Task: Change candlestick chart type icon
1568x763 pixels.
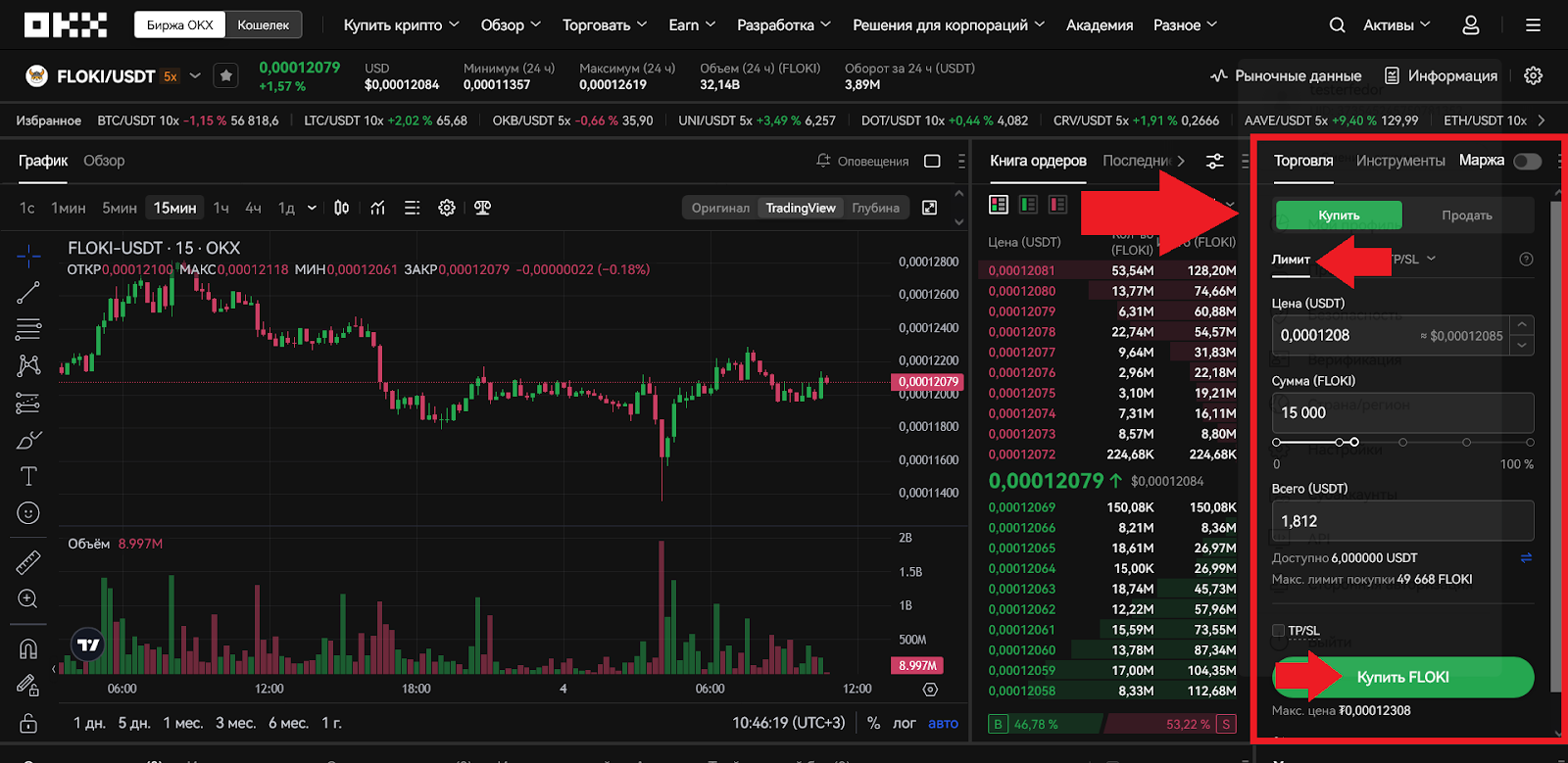Action: click(x=341, y=208)
